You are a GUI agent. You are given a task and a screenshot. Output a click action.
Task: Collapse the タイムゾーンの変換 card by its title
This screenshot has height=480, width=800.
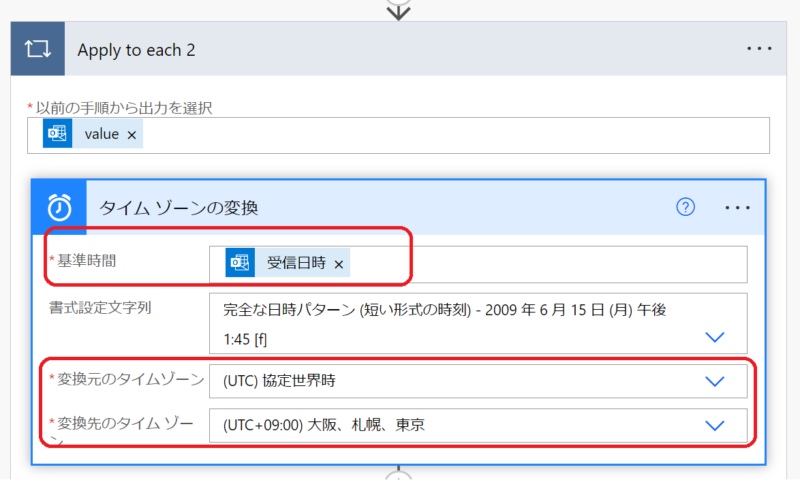click(x=178, y=208)
